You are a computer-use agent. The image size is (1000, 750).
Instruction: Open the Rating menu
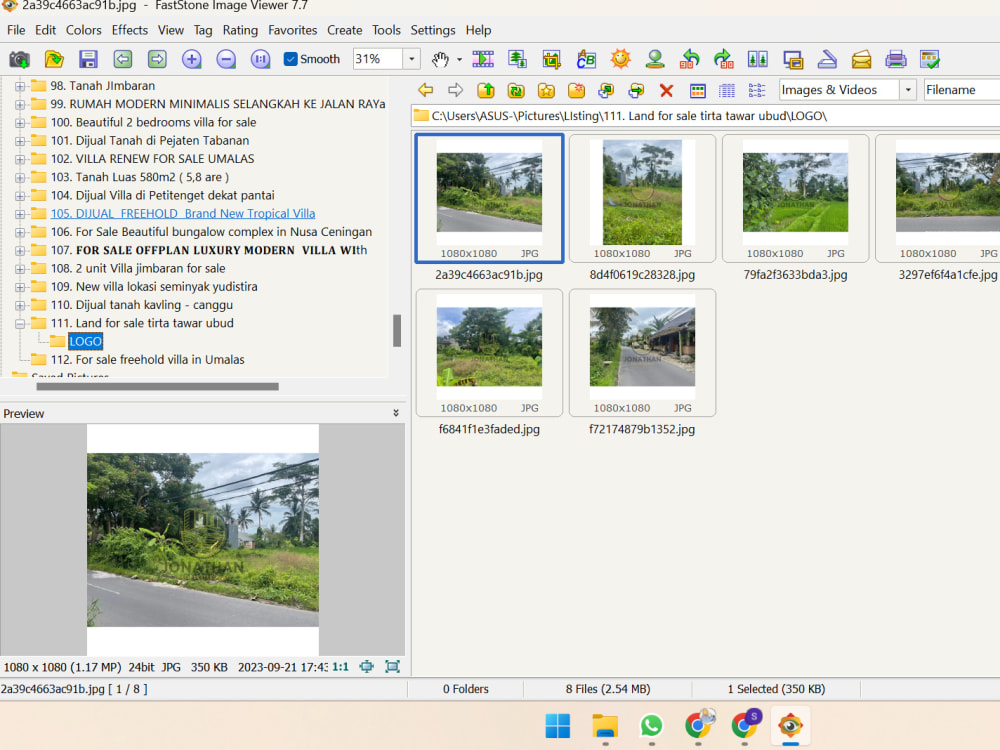point(240,30)
